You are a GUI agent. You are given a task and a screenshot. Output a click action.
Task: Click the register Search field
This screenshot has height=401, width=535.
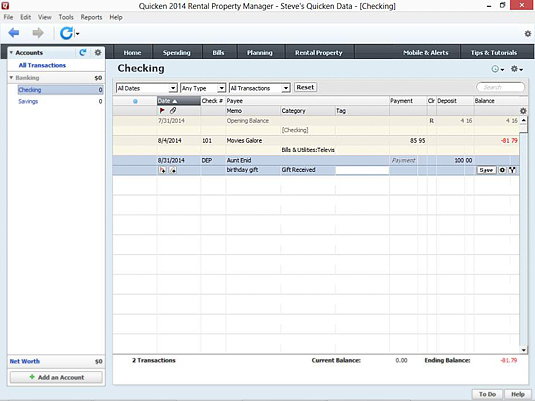click(500, 87)
